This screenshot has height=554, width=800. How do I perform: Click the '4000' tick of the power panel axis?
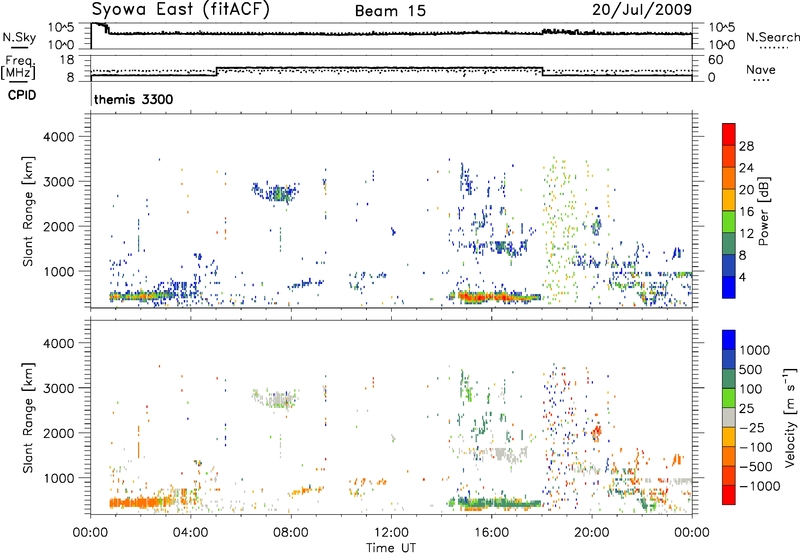59,137
